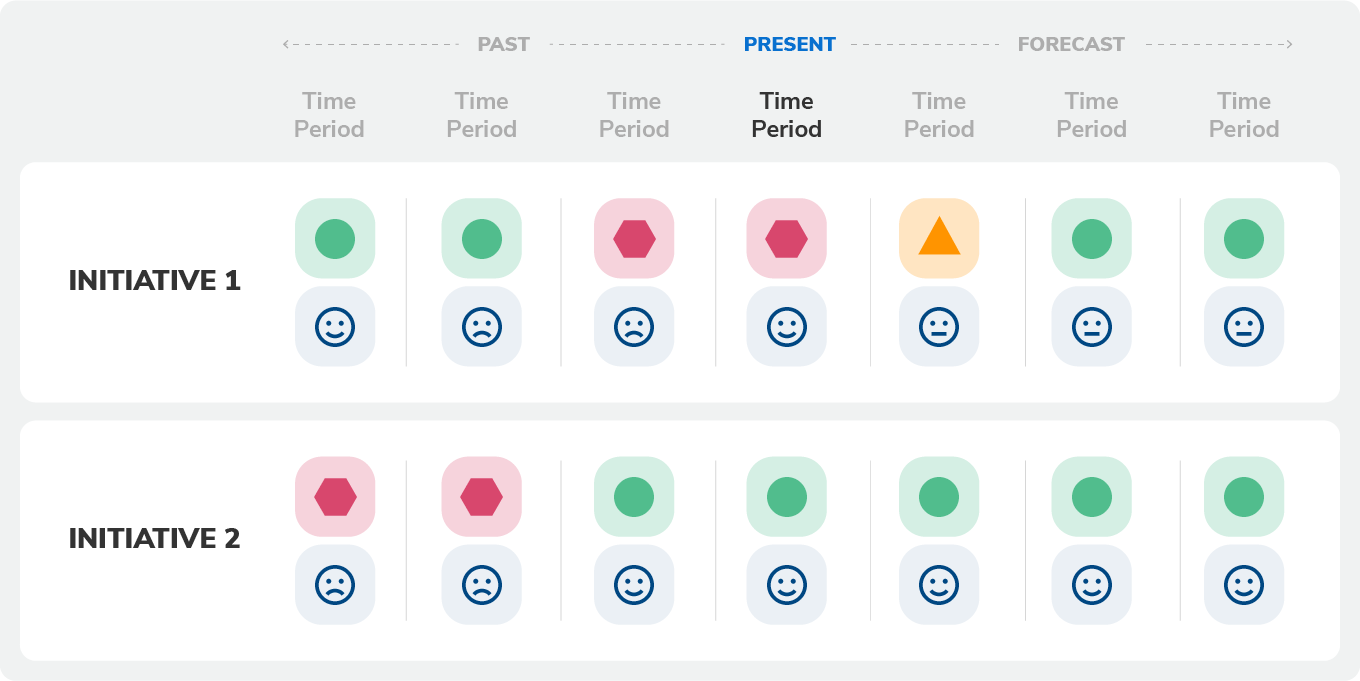This screenshot has width=1360, height=681.
Task: Select Initiative 1's green circle in the last period
Action: pos(1244,238)
